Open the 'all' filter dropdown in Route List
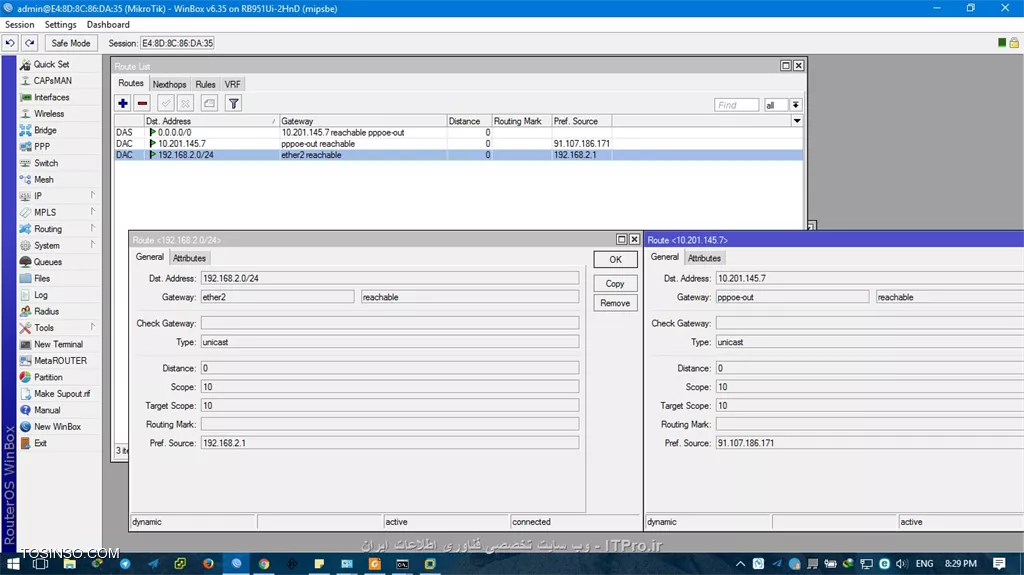This screenshot has width=1024, height=575. [795, 105]
